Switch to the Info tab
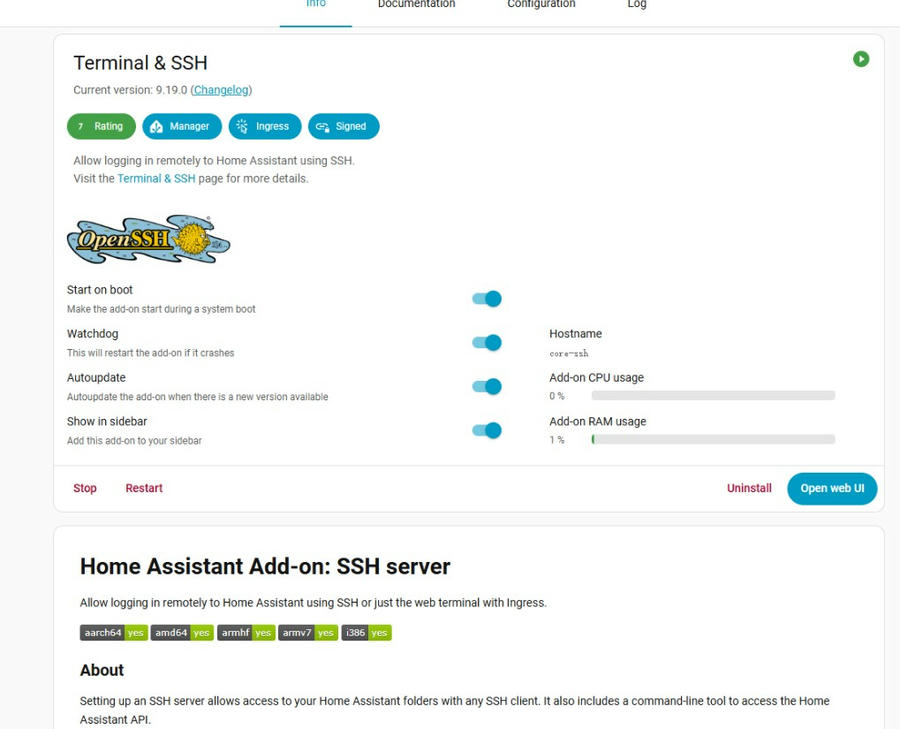Screen dimensions: 900x729 tap(316, 5)
